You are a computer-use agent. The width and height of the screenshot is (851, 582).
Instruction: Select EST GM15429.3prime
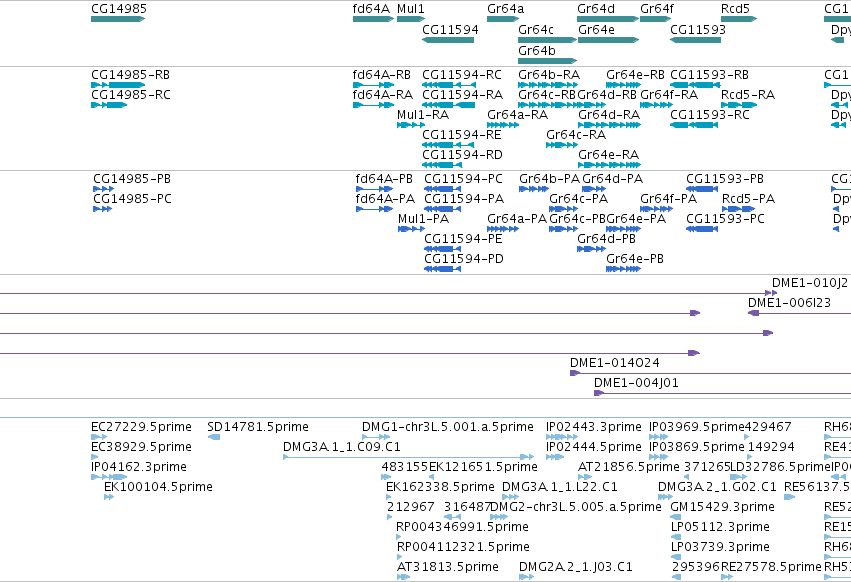click(676, 517)
